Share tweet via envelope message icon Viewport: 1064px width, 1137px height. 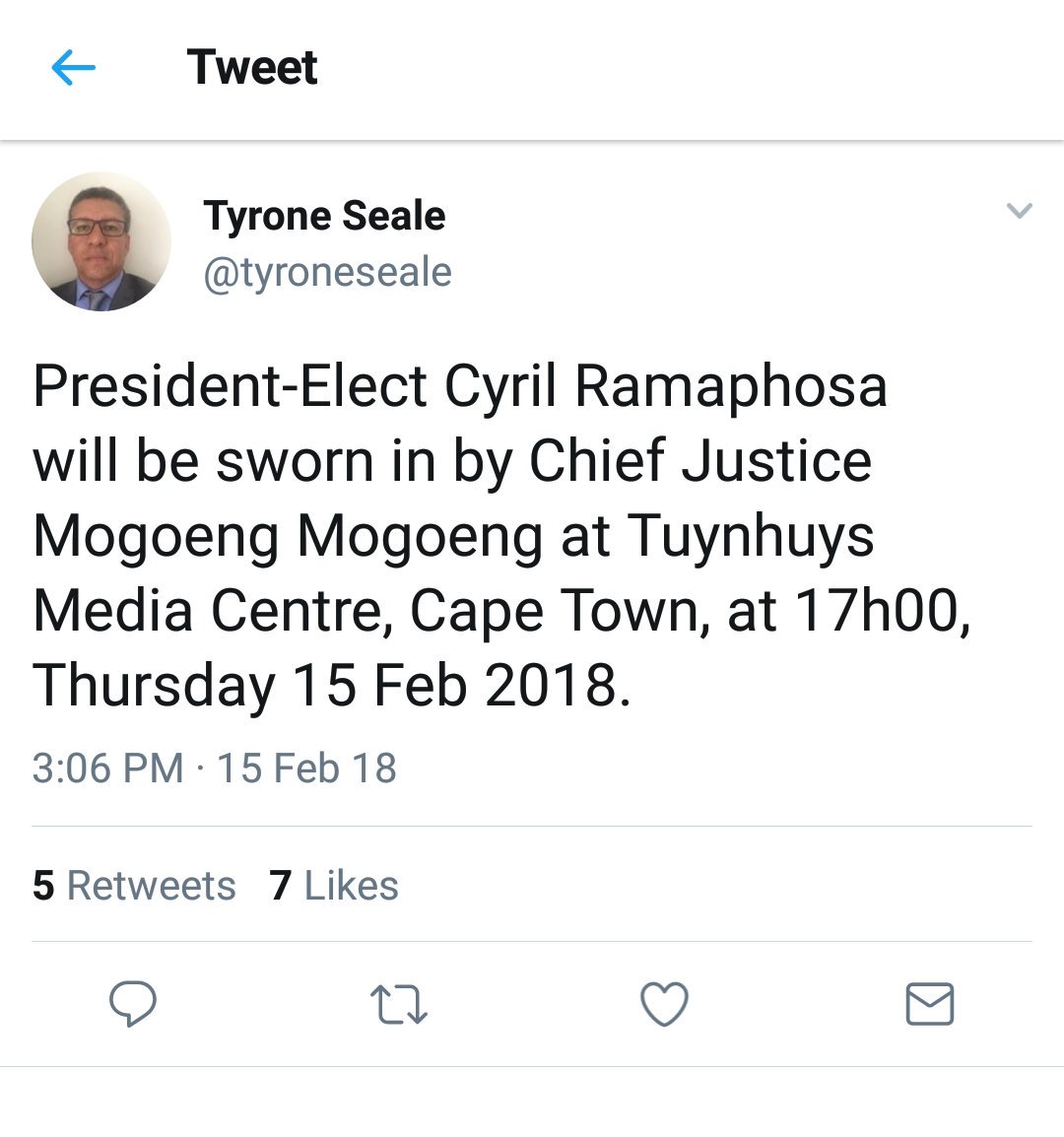[x=929, y=1005]
